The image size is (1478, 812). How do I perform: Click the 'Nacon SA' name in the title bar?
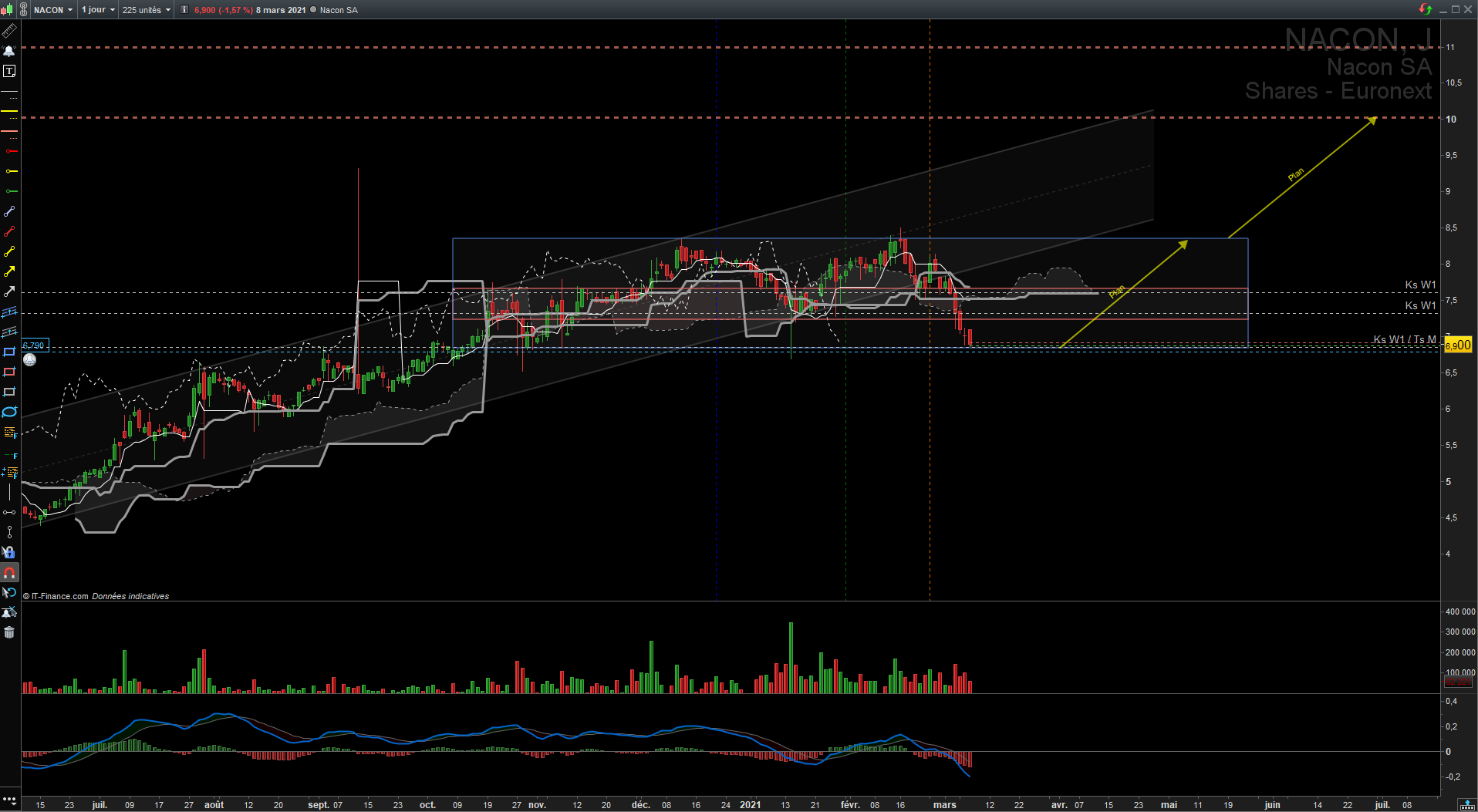tap(339, 10)
